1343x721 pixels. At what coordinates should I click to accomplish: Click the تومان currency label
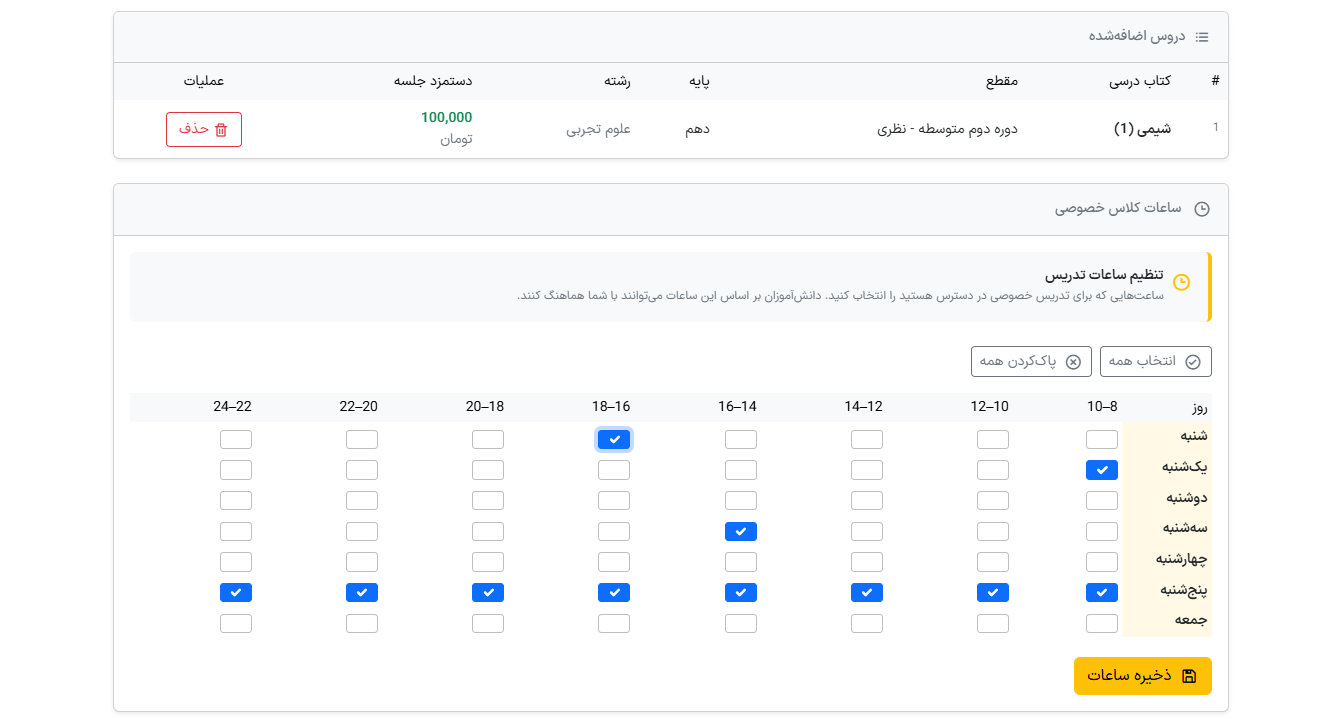pos(456,140)
